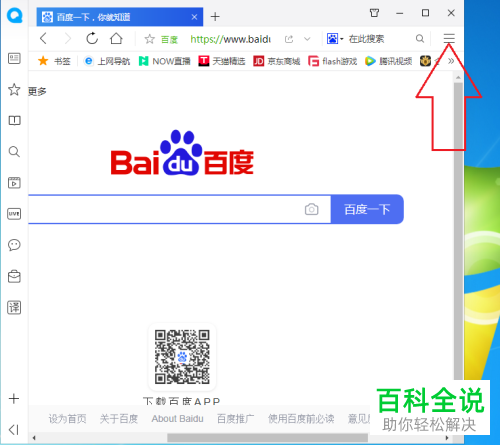This screenshot has height=445, width=500.
Task: Open the 腾讯视频 bookmark
Action: coord(388,61)
